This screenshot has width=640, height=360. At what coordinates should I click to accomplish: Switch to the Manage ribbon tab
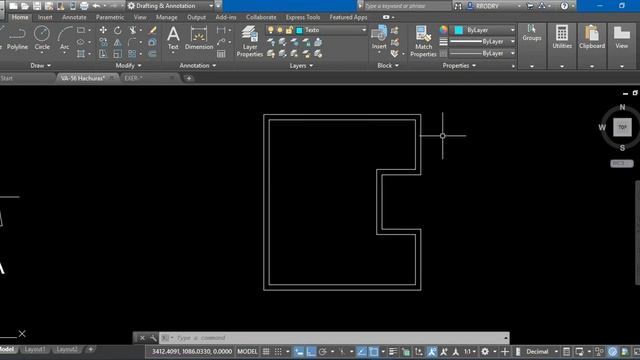point(167,17)
